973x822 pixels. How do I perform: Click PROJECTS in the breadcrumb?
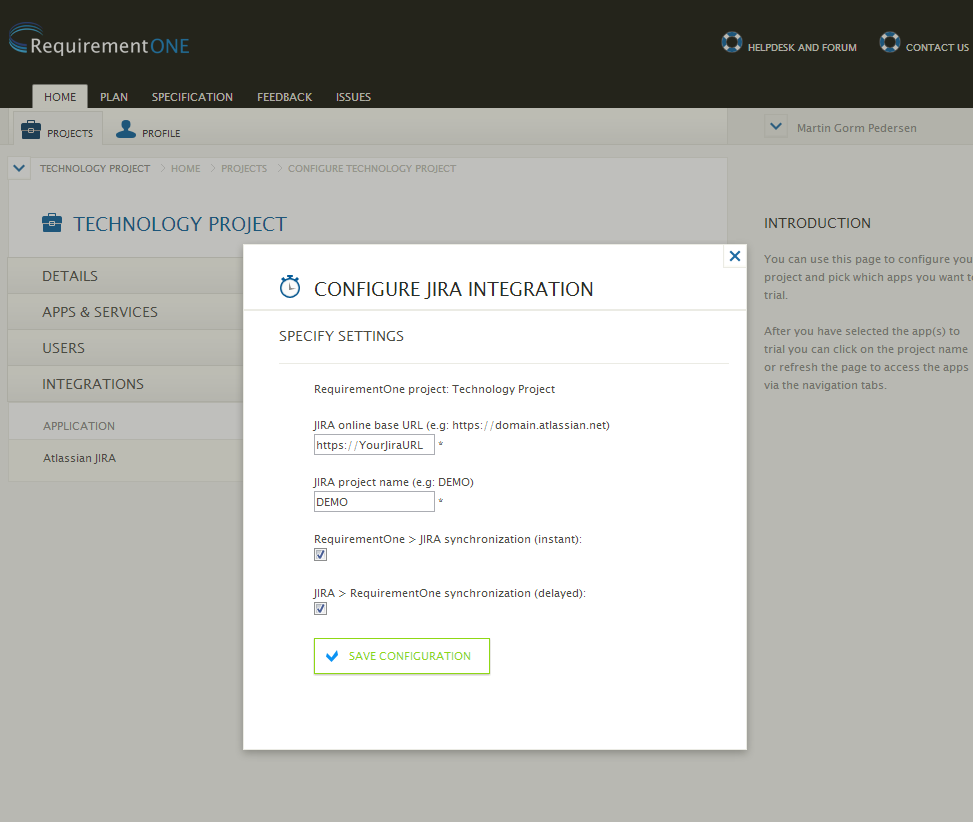(244, 168)
